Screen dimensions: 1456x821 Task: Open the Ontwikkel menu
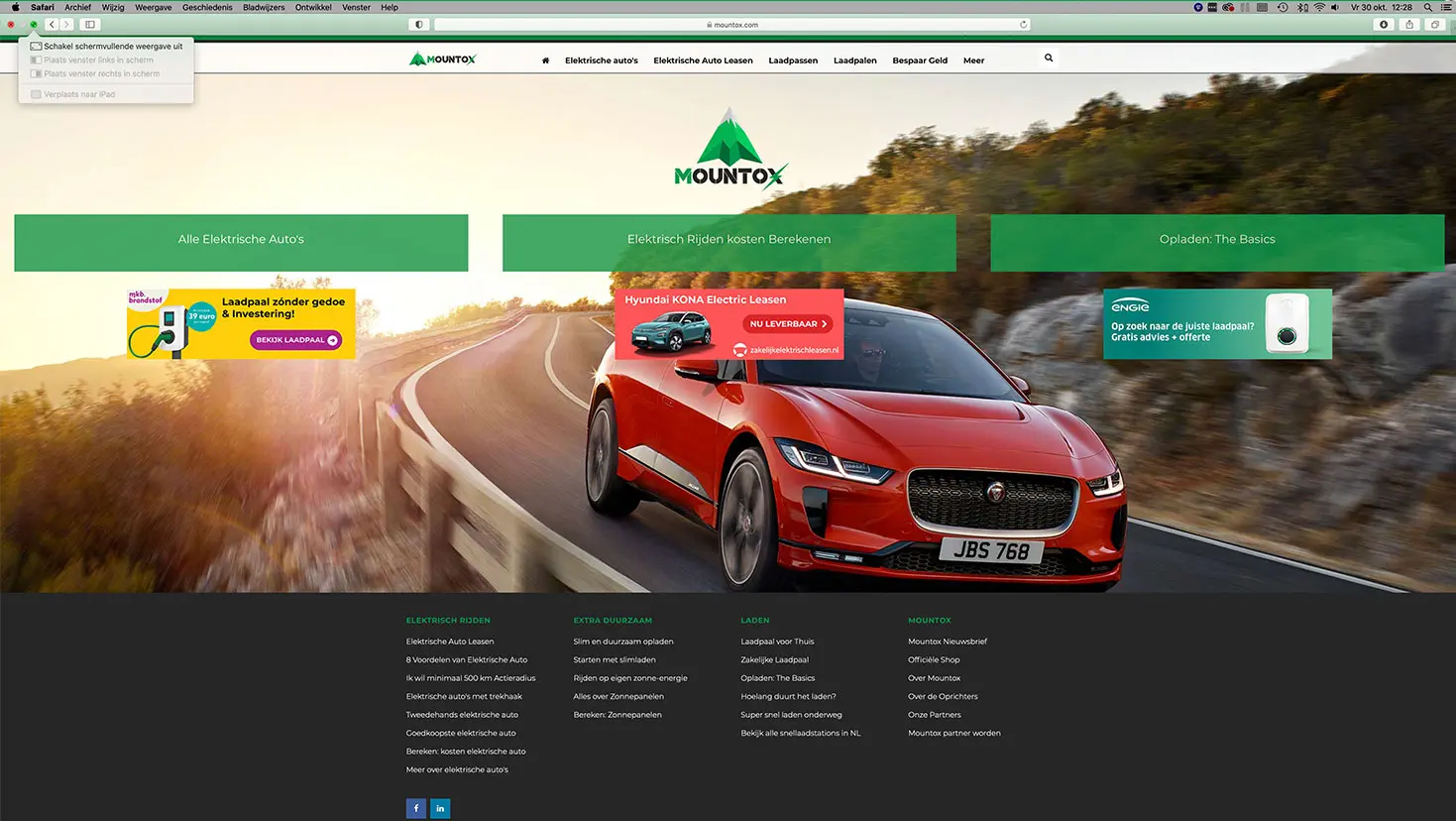[x=313, y=7]
